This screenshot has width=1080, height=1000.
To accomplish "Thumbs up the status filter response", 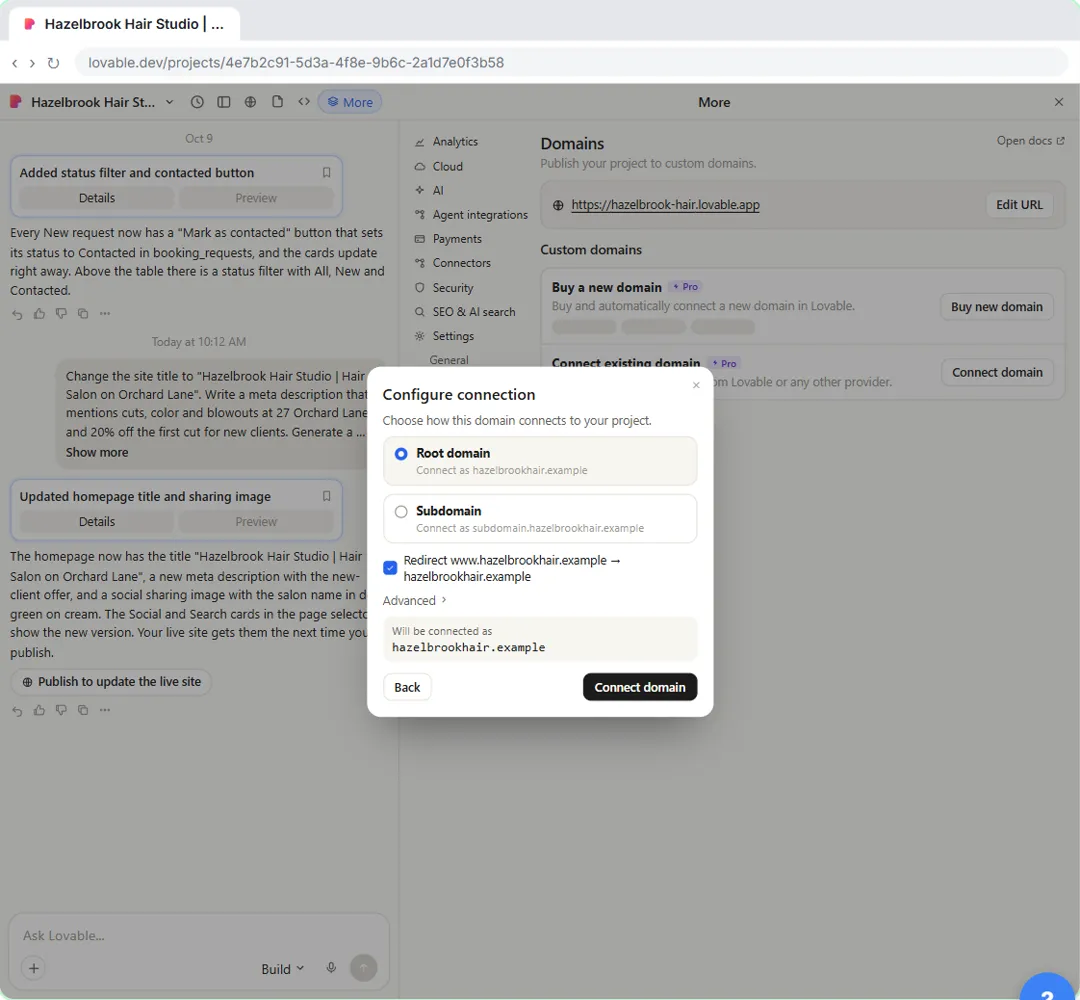I will pos(39,314).
